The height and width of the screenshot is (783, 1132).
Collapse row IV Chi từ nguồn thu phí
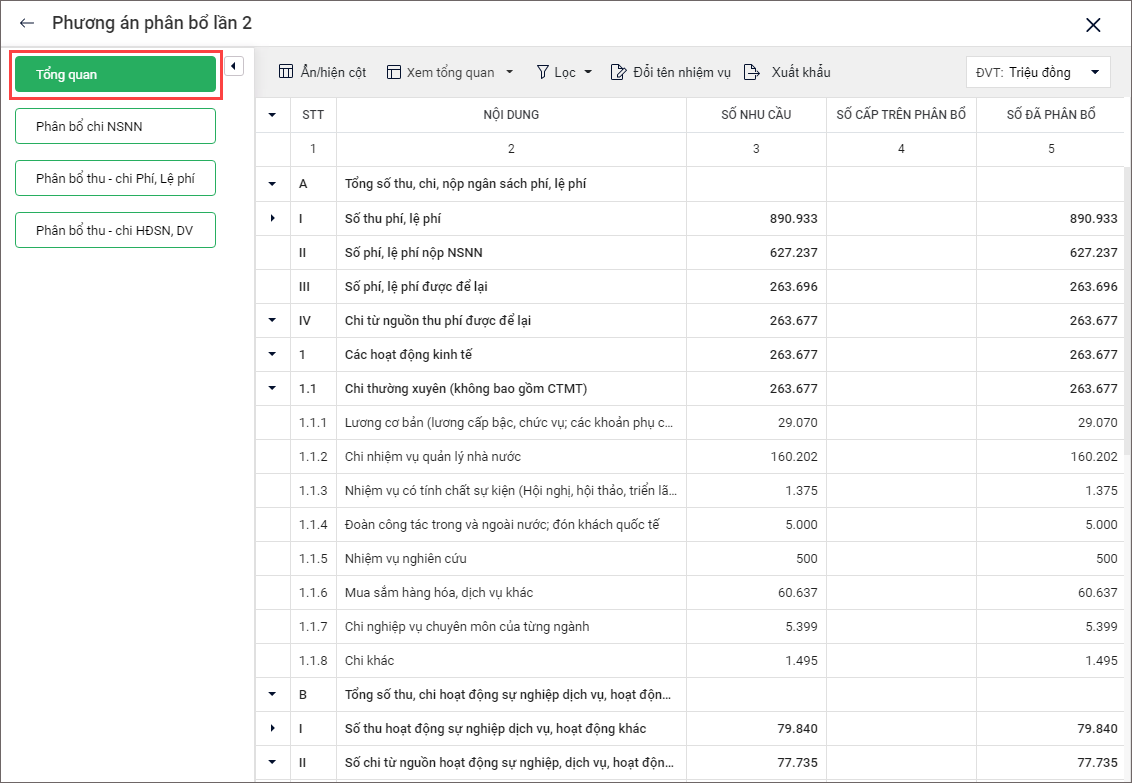(272, 321)
